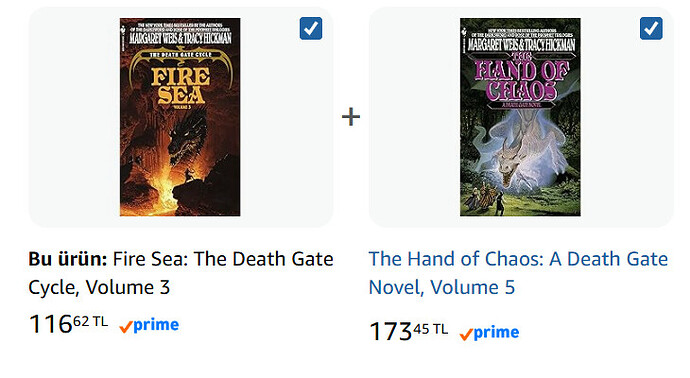Uncheck The Hand of Chaos checkbox
The image size is (690, 378).
651,28
